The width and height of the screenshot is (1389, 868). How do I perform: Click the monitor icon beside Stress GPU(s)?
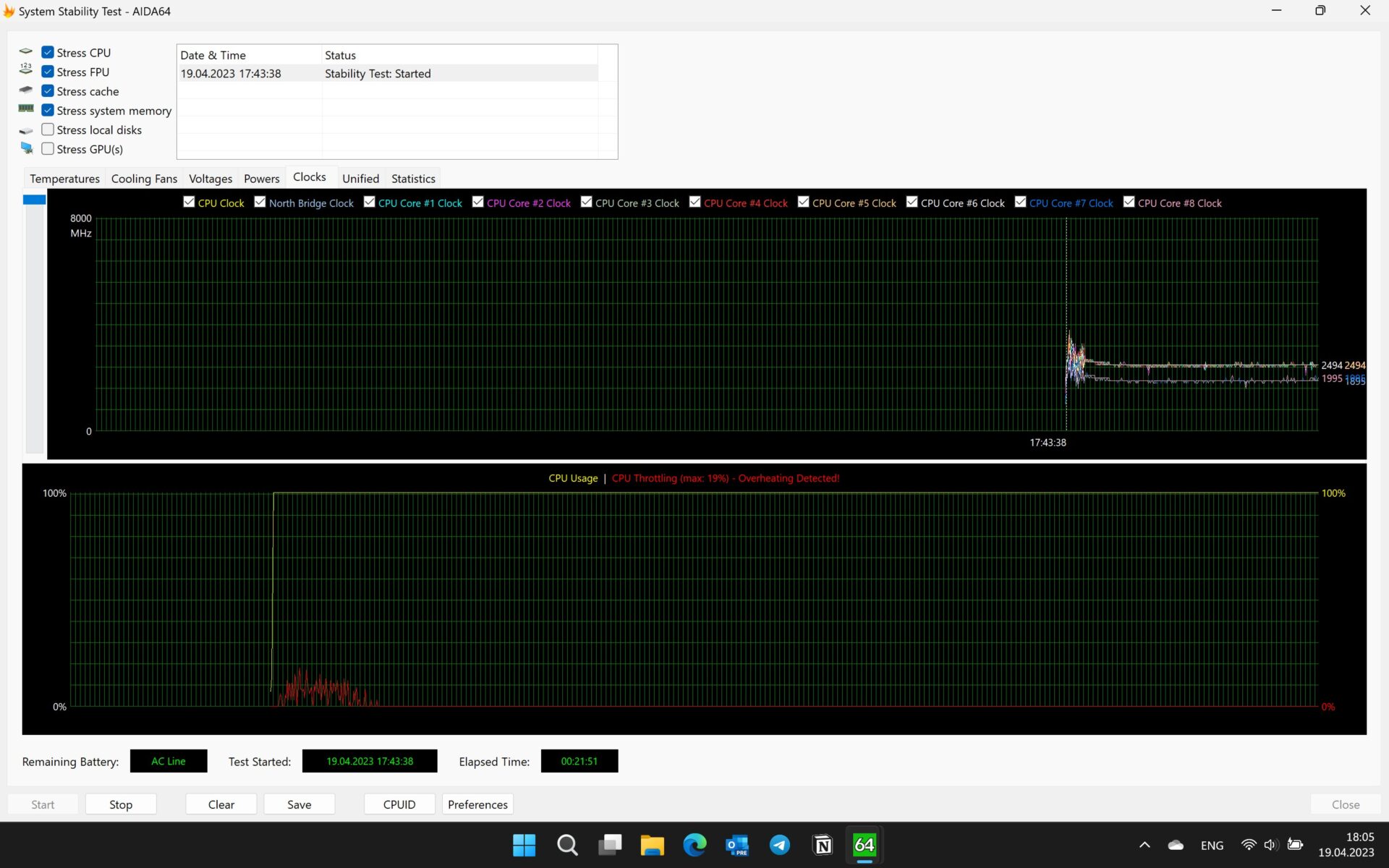27,148
